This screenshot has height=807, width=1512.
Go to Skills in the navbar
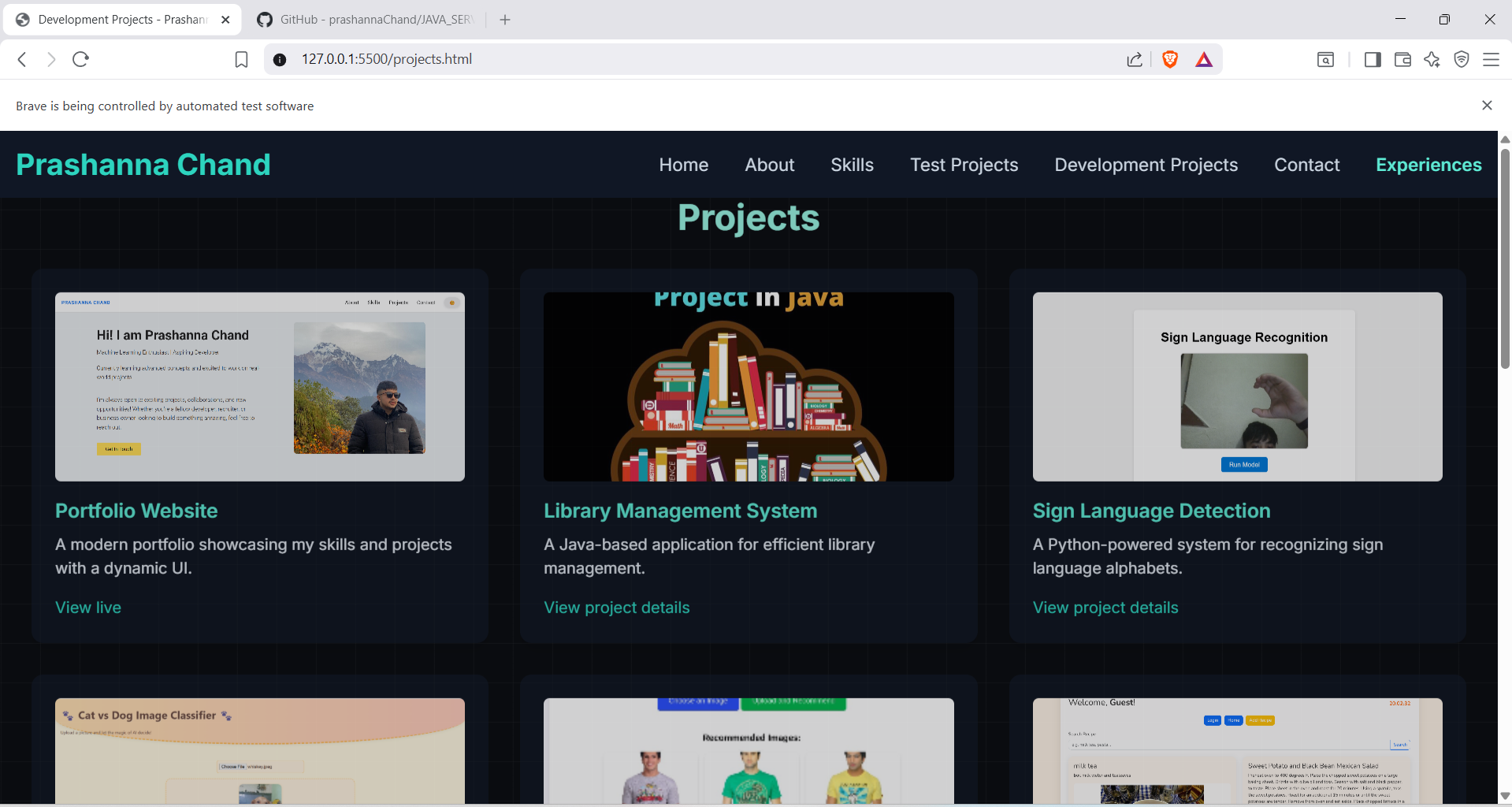(x=852, y=165)
